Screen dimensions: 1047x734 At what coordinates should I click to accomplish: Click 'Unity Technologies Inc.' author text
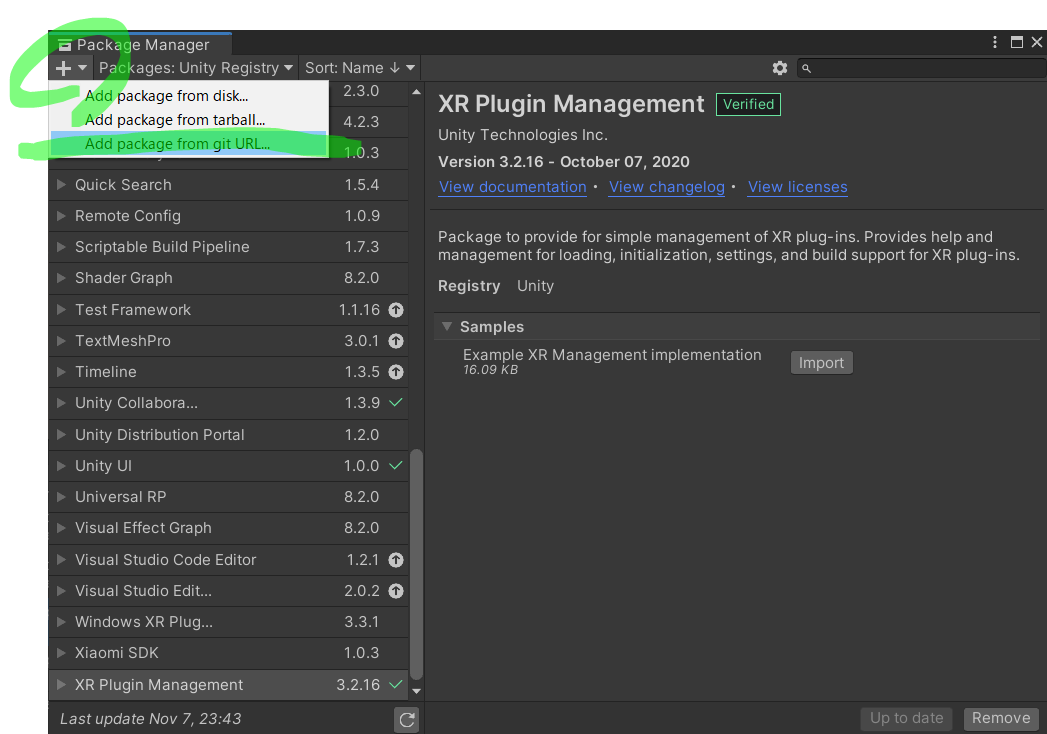523,135
